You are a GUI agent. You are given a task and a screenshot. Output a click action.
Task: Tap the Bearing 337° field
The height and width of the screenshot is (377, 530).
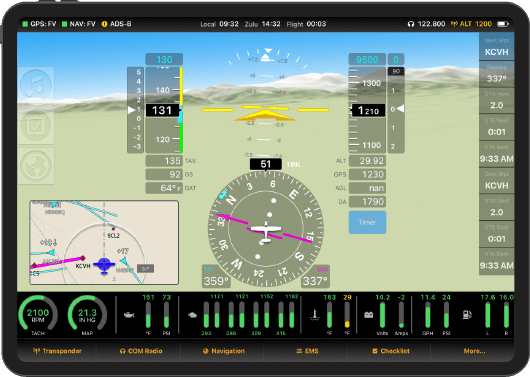click(497, 74)
